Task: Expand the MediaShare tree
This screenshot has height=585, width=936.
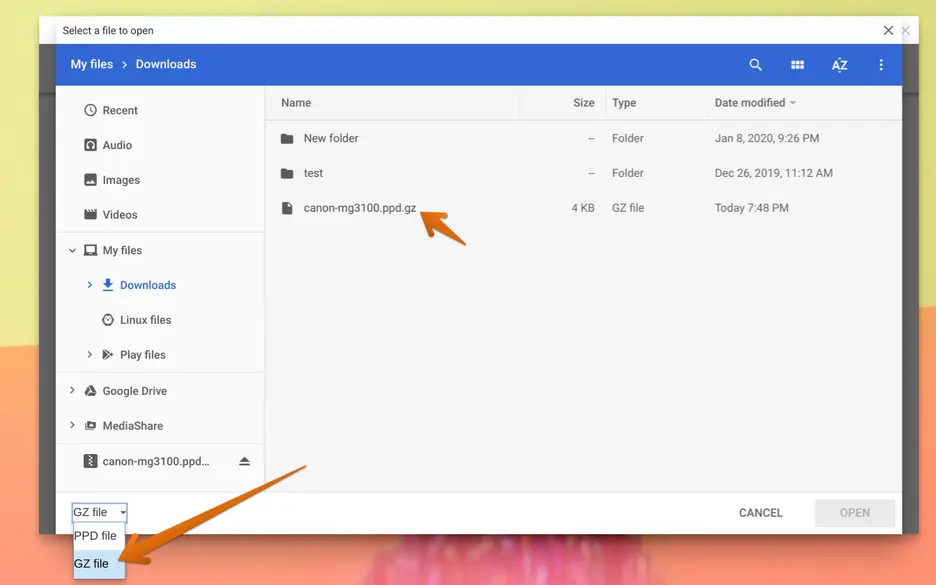Action: pyautogui.click(x=72, y=425)
